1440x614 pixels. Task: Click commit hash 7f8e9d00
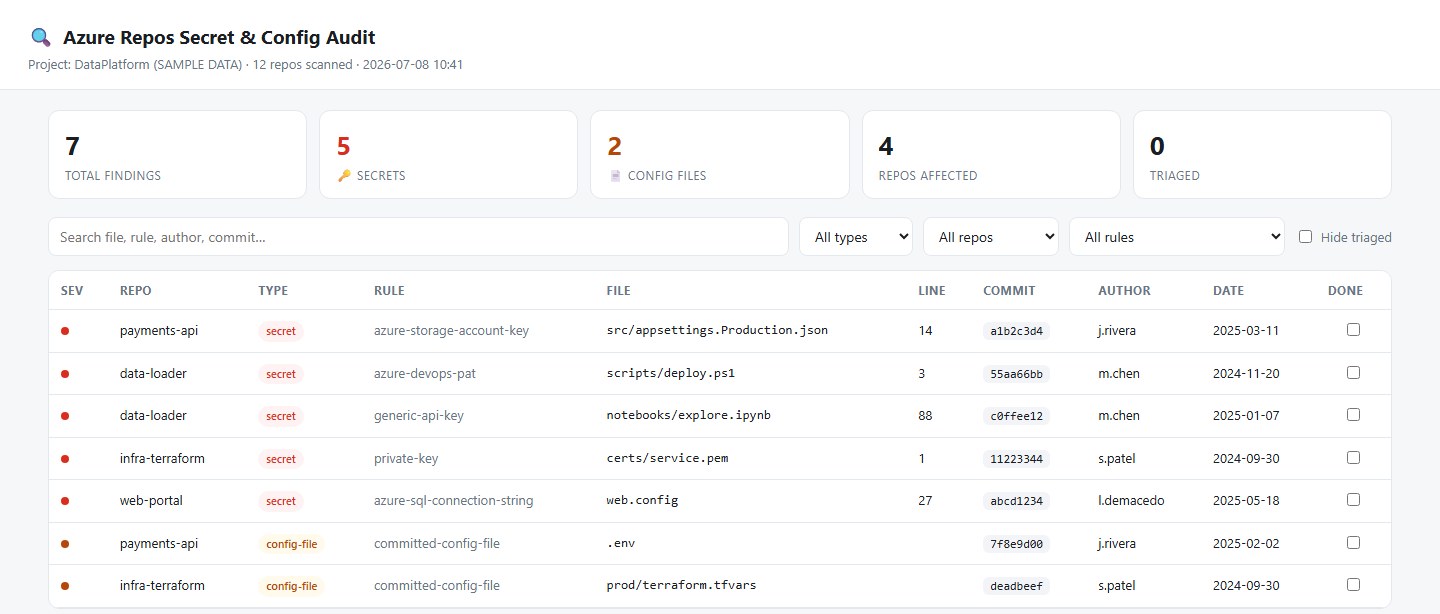tap(1016, 544)
